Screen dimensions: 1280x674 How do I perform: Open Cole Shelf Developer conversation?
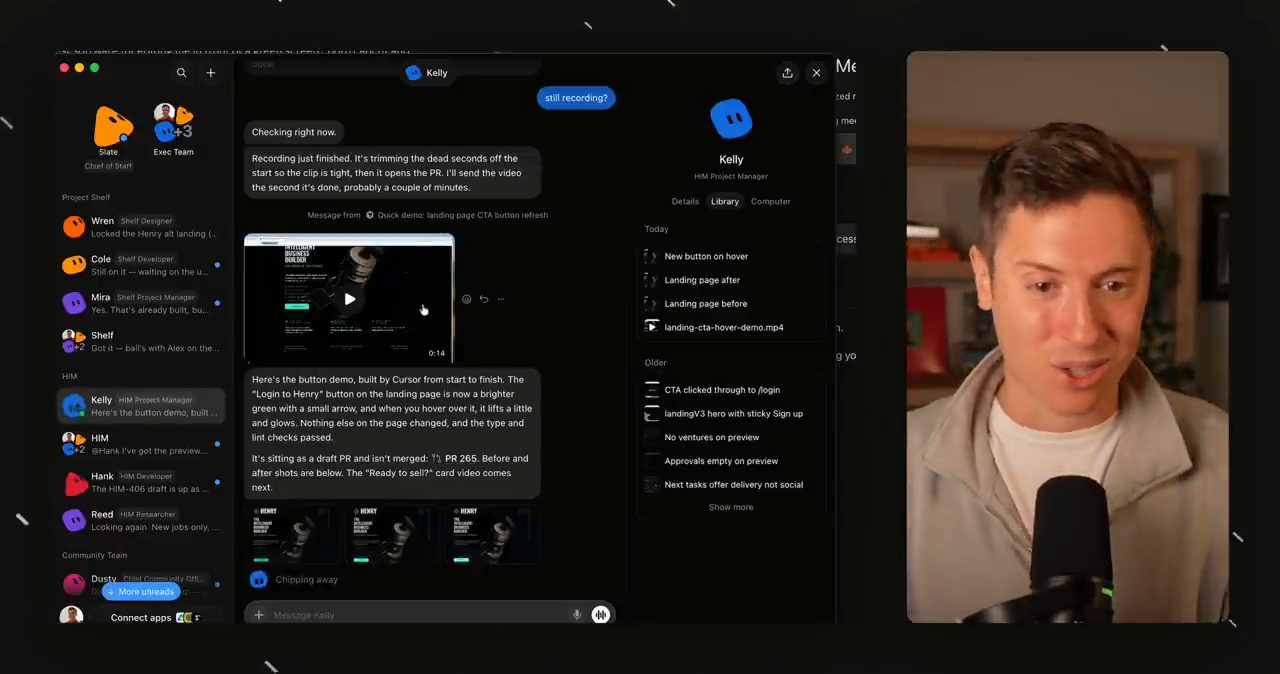point(140,265)
